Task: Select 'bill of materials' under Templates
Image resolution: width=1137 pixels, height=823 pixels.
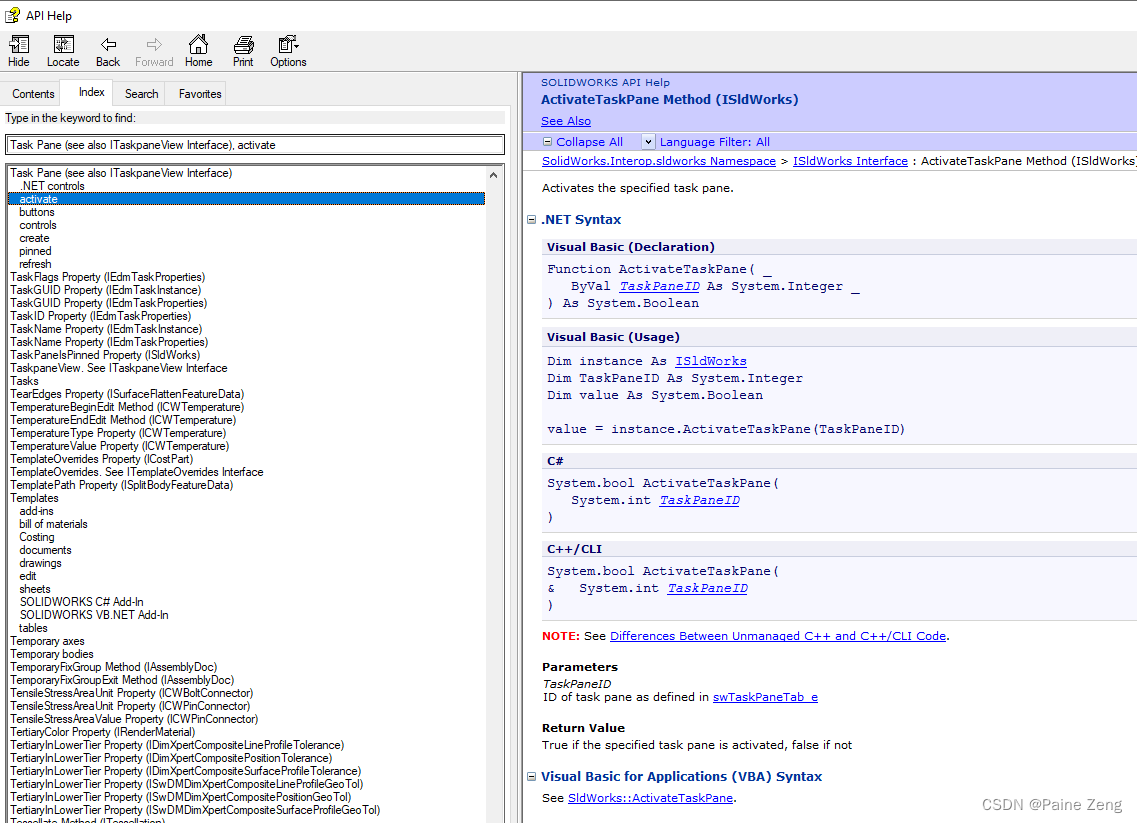Action: (x=53, y=524)
